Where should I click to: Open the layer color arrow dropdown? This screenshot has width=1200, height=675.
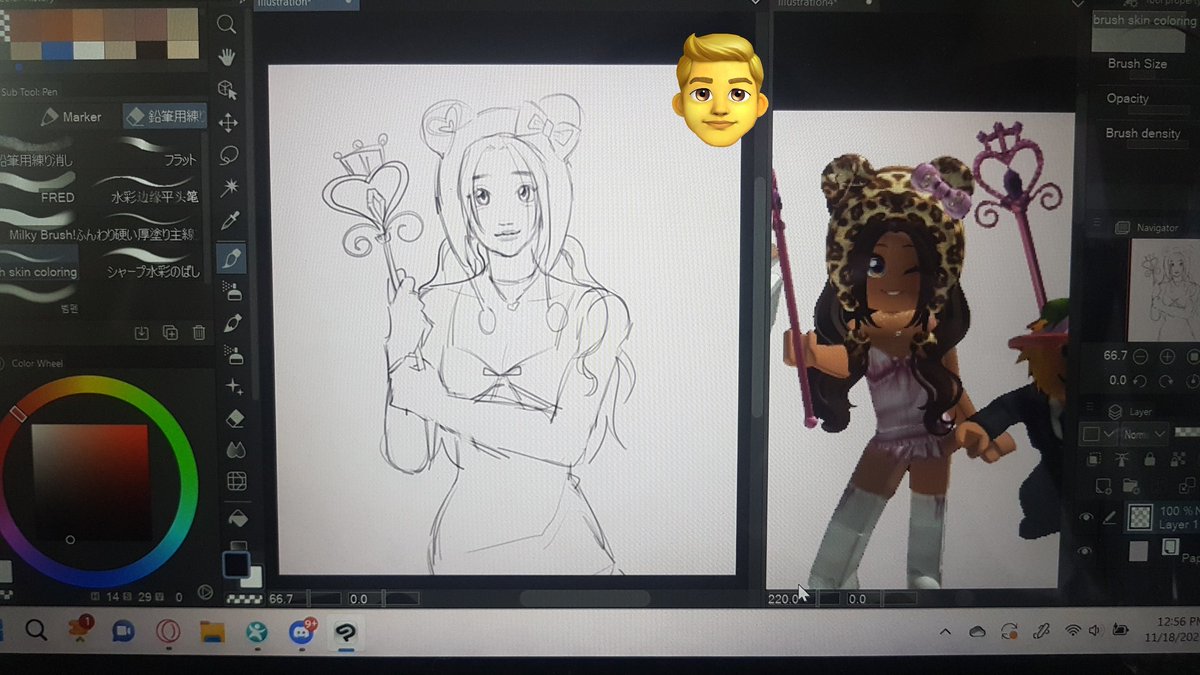1110,434
